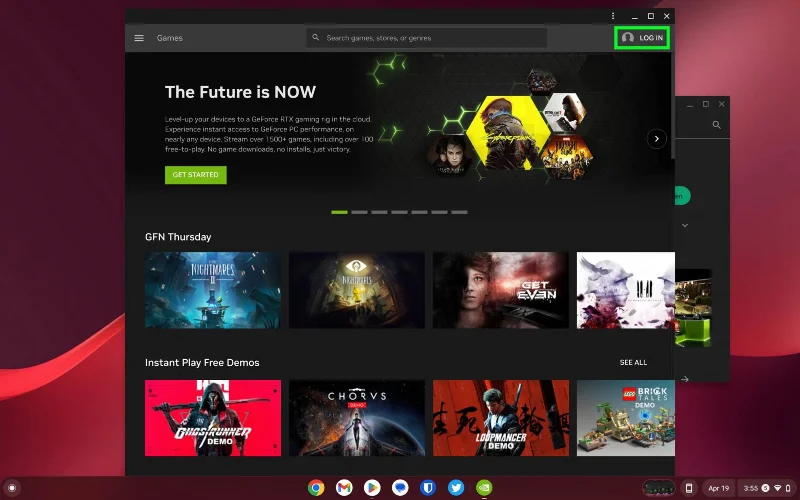
Task: Advance the banner with the next arrow
Action: 657,139
